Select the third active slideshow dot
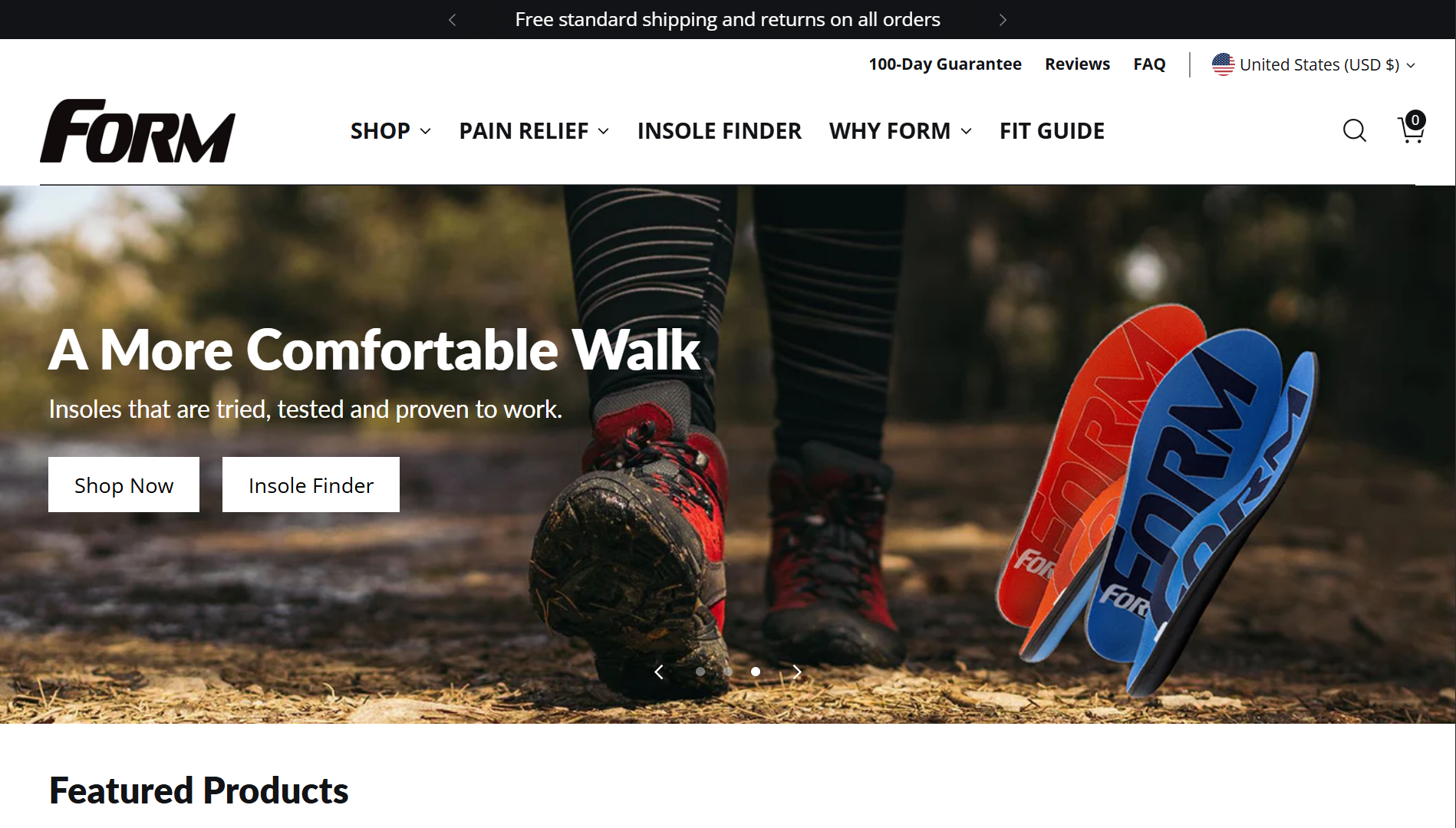The height and width of the screenshot is (828, 1456). [756, 672]
